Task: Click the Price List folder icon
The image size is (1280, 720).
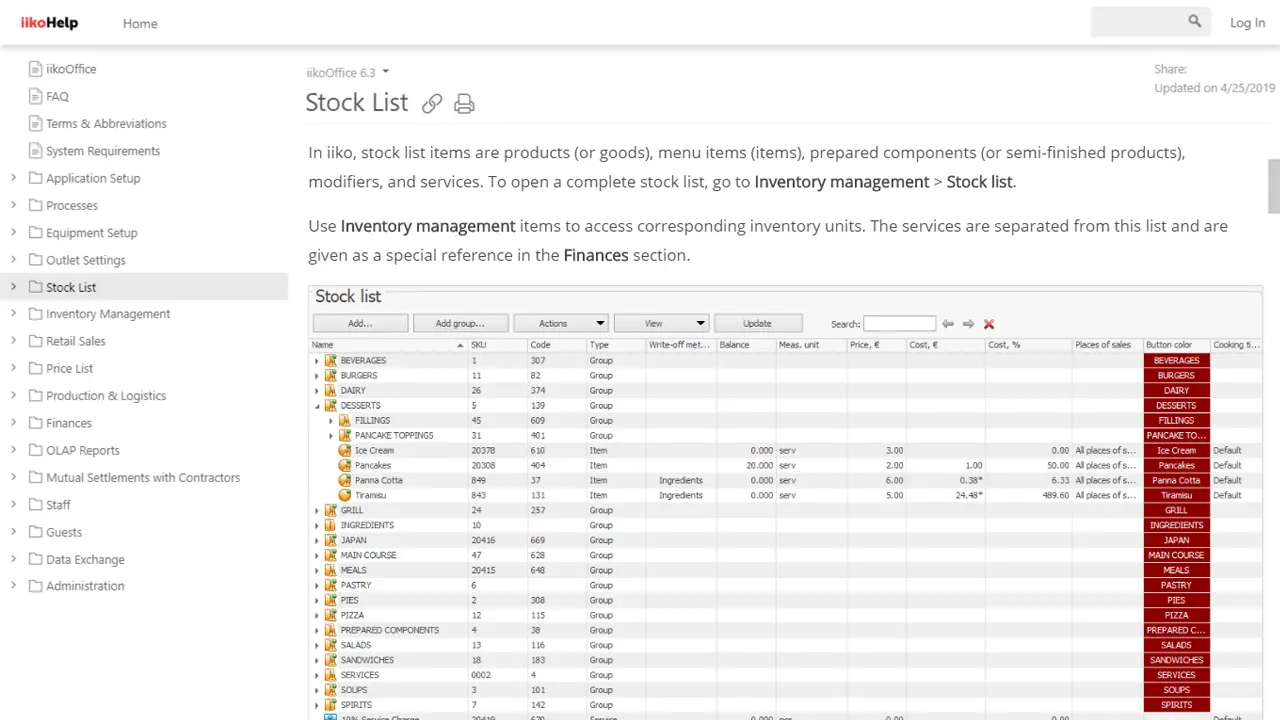Action: coord(36,369)
